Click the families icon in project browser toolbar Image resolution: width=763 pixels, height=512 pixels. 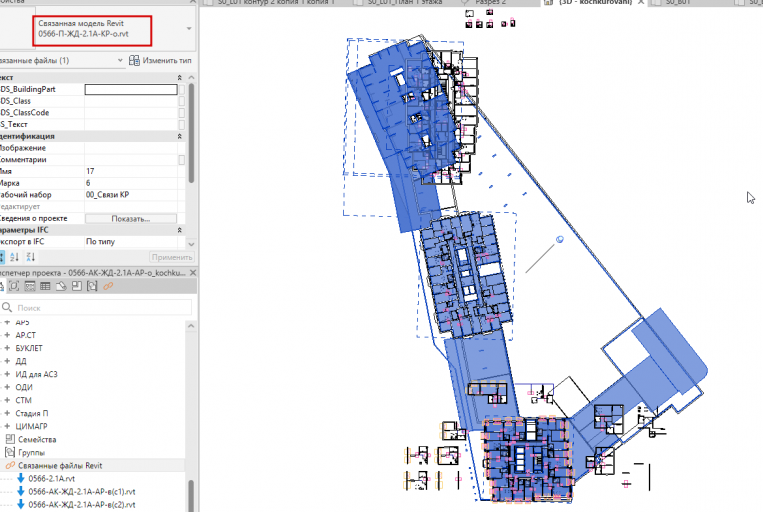pos(76,286)
